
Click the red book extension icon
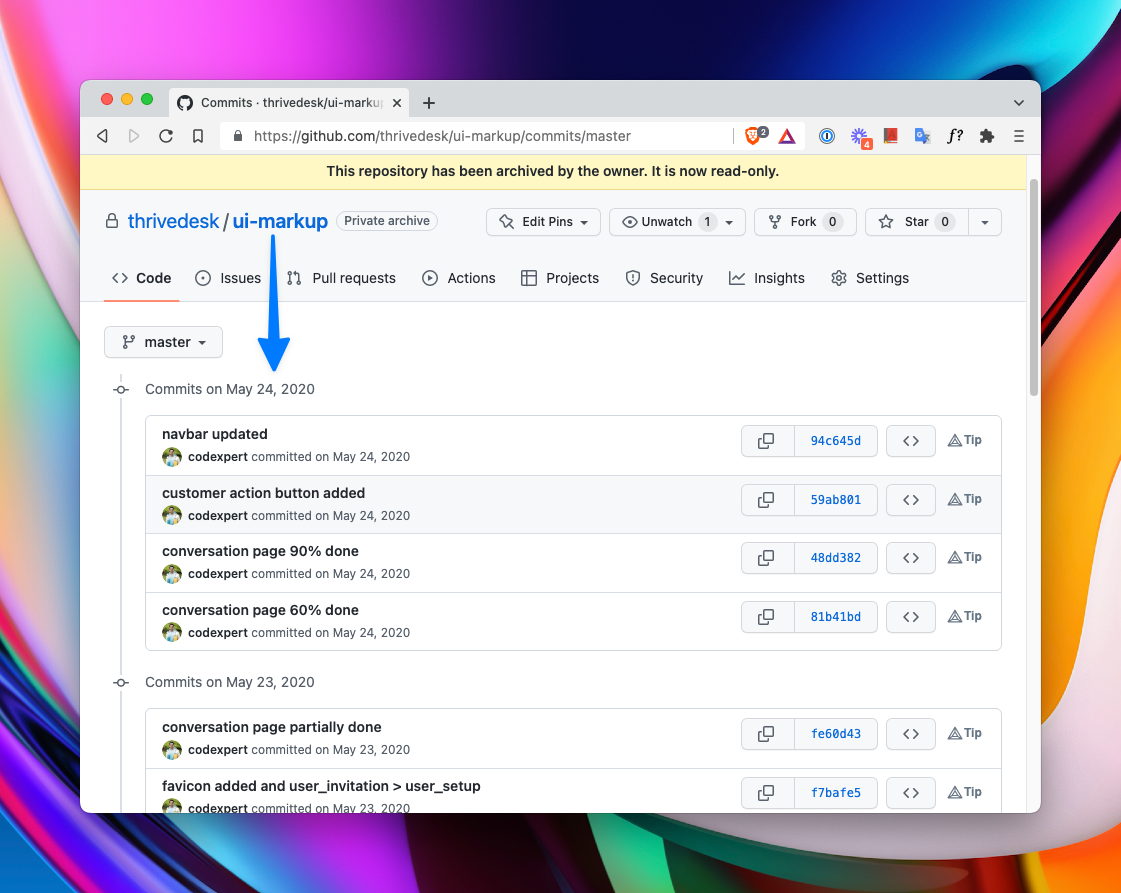click(890, 136)
